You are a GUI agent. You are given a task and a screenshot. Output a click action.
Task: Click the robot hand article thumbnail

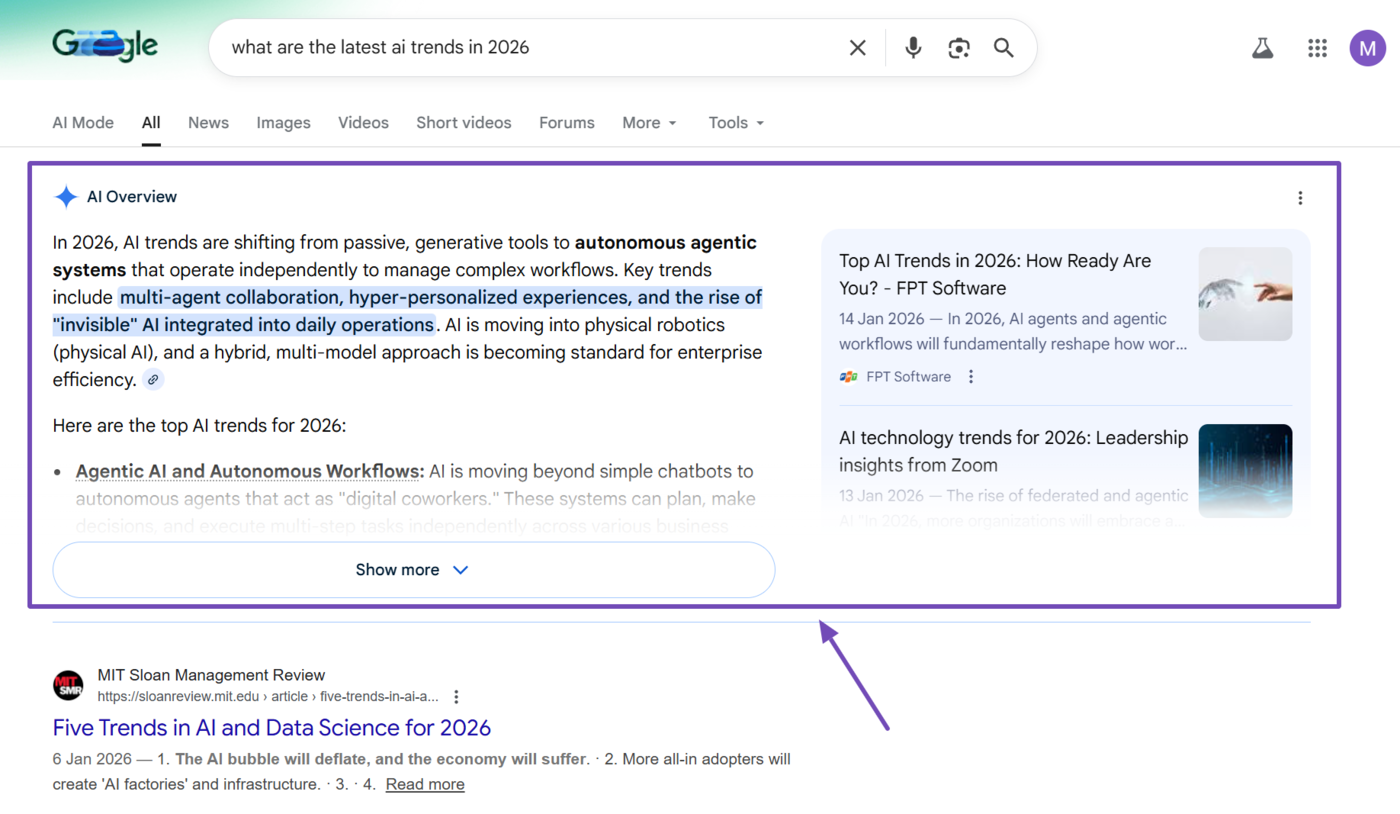(x=1245, y=294)
